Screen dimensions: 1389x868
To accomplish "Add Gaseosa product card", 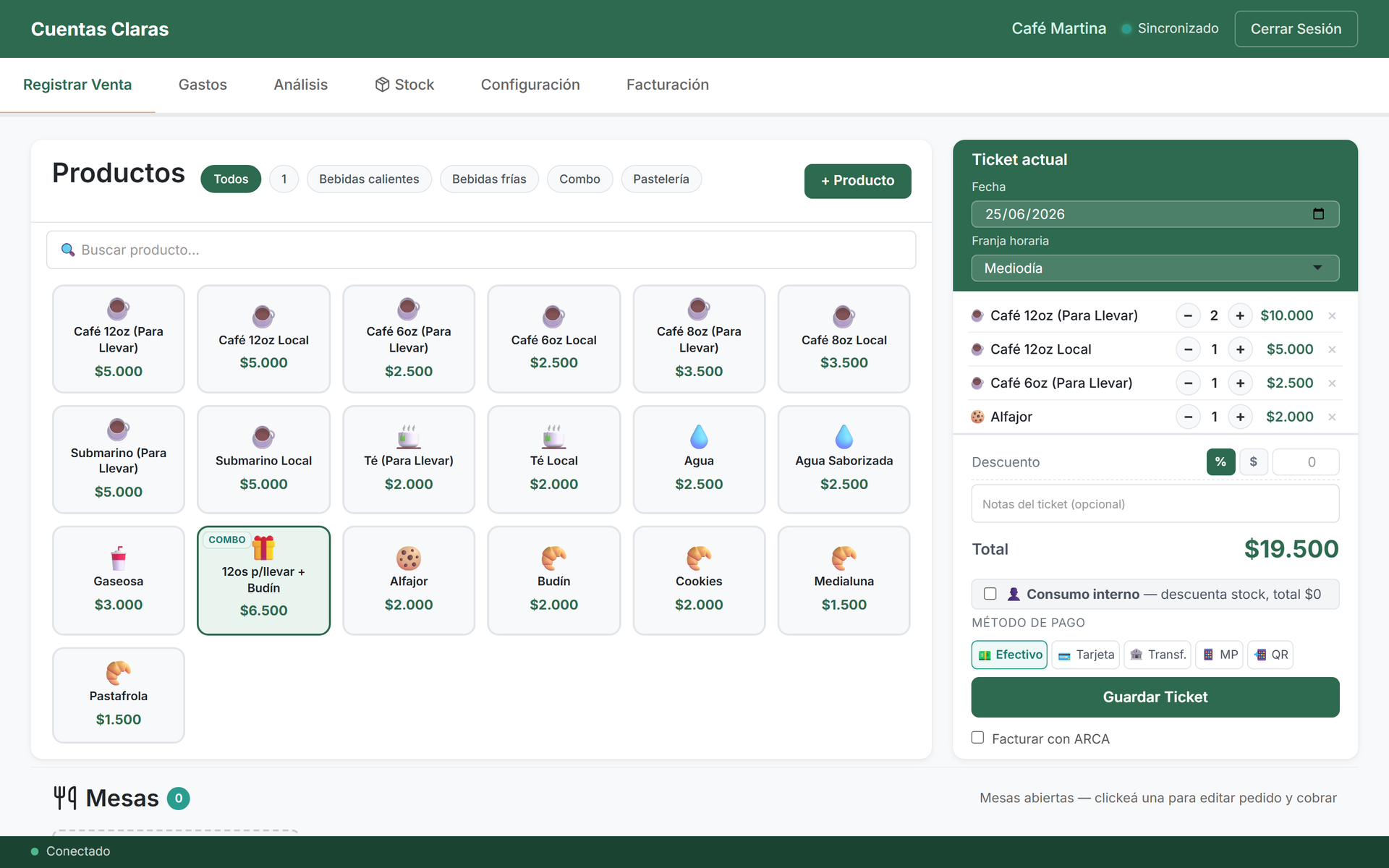I will pos(119,580).
